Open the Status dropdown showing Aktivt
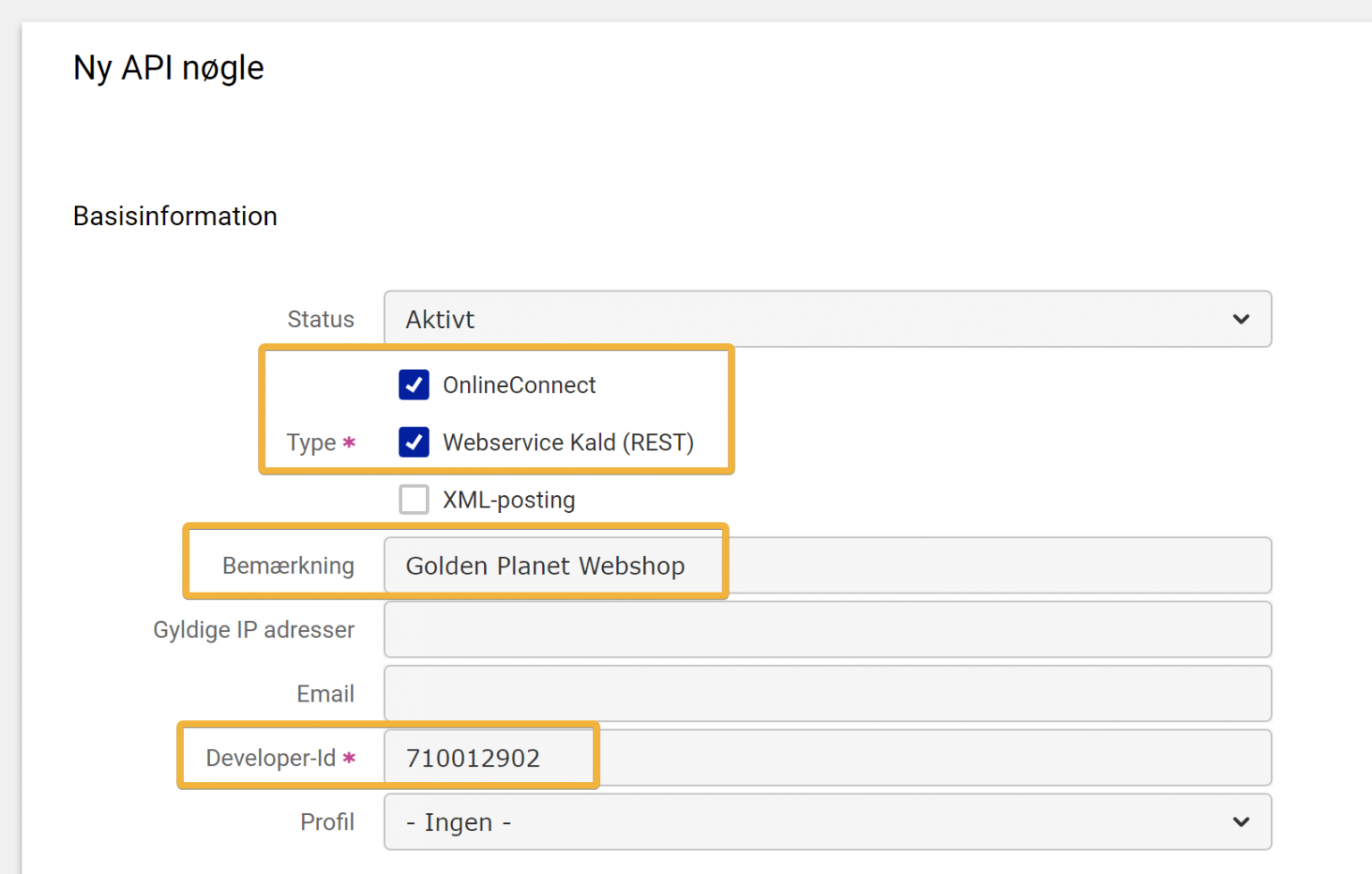1372x874 pixels. click(x=827, y=319)
